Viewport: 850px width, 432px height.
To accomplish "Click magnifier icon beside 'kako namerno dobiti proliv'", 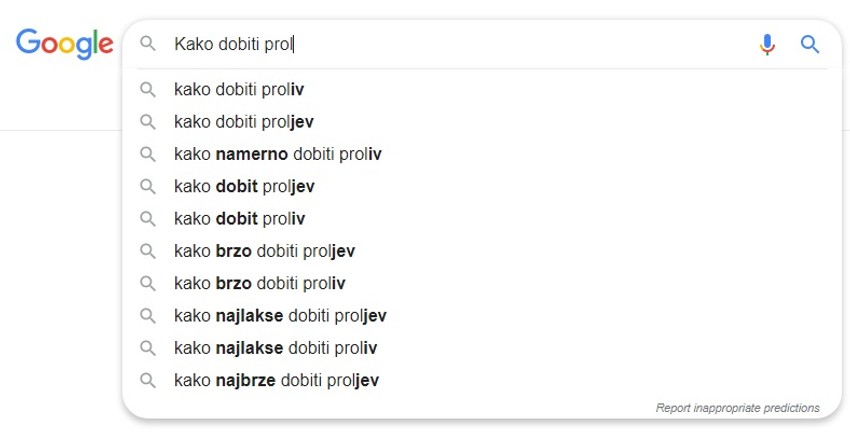I will [x=148, y=154].
